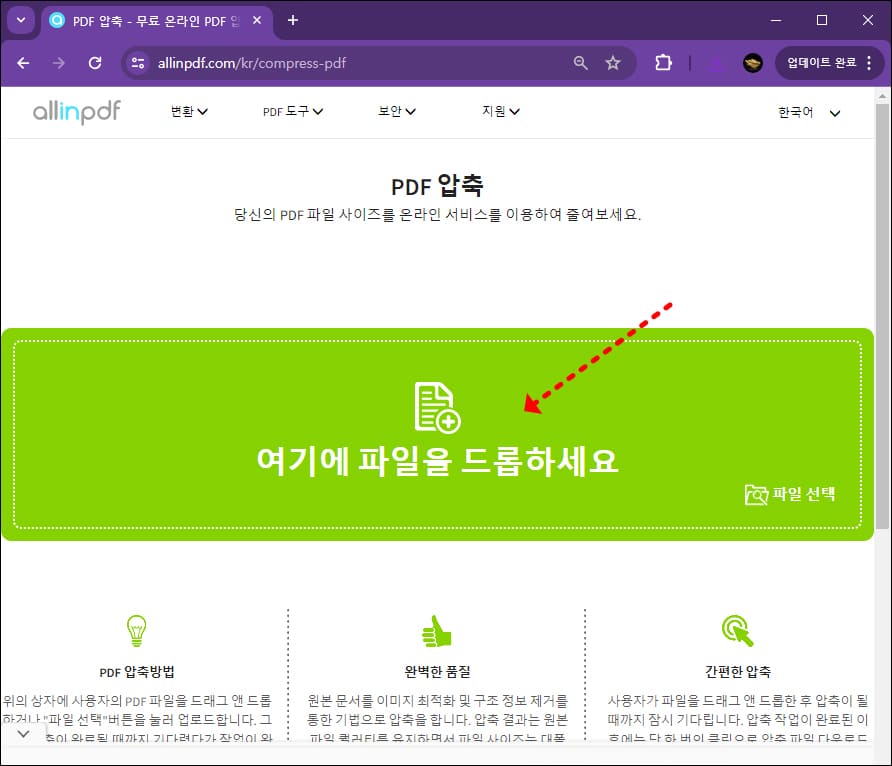Expand the 변환 dropdown menu
The width and height of the screenshot is (892, 766).
(x=189, y=112)
